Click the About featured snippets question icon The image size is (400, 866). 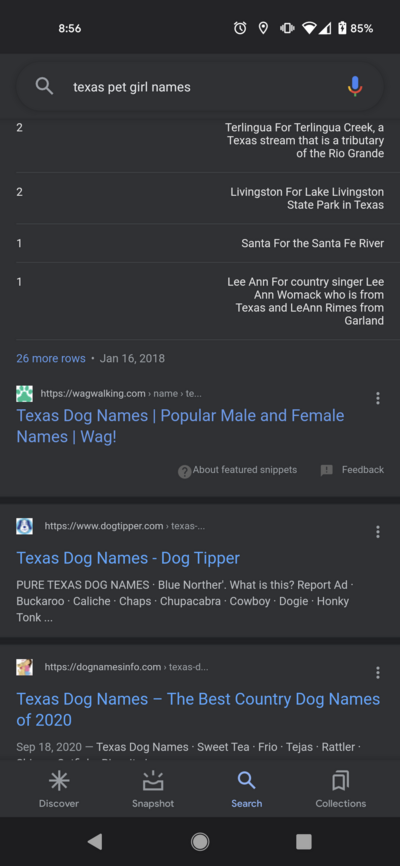185,472
